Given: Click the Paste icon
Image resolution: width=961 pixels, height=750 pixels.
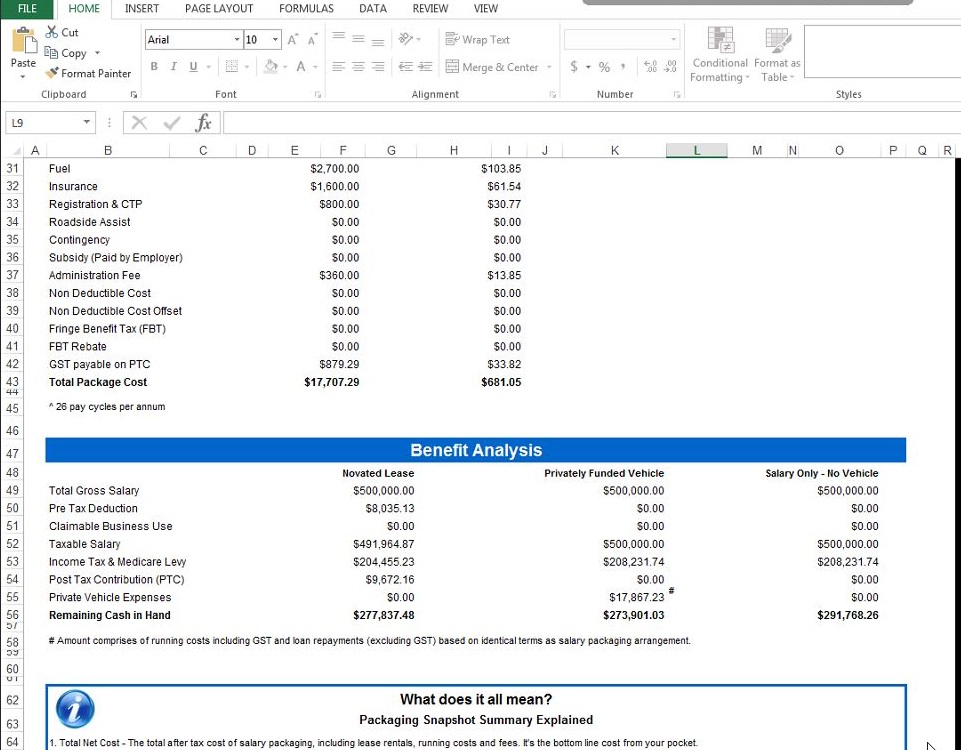Looking at the screenshot, I should (24, 41).
